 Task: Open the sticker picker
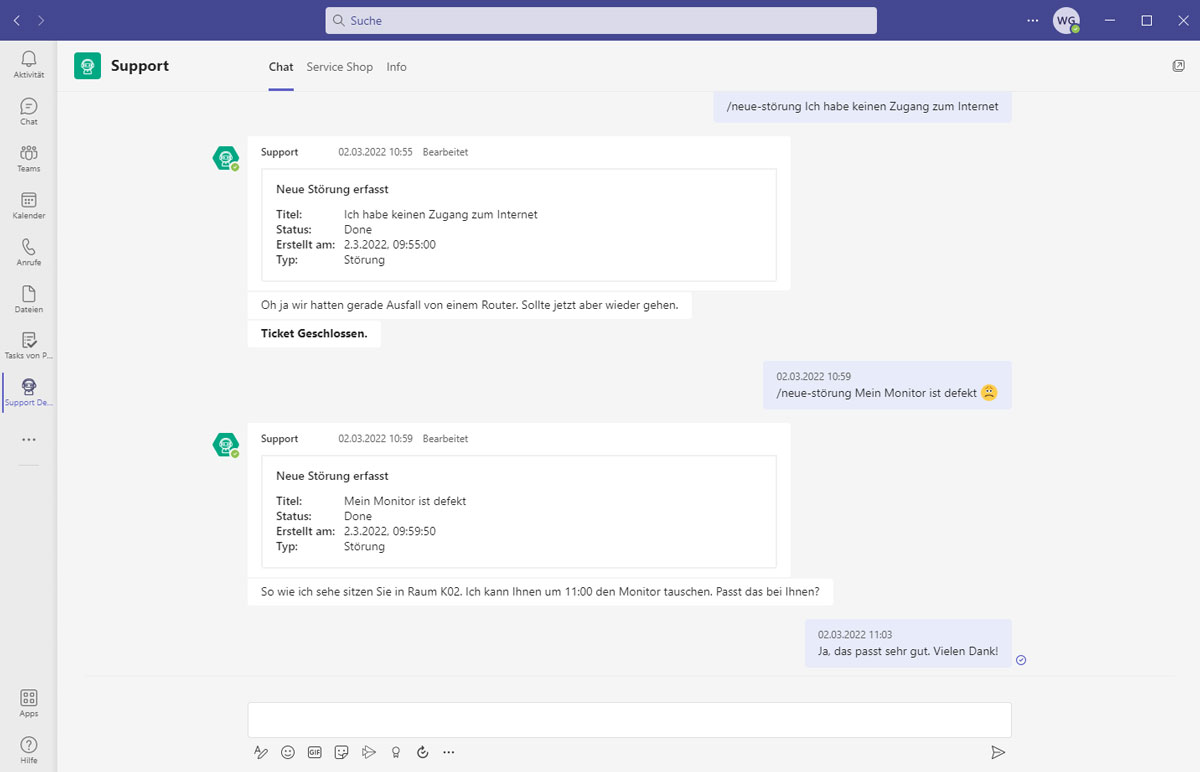coord(341,752)
